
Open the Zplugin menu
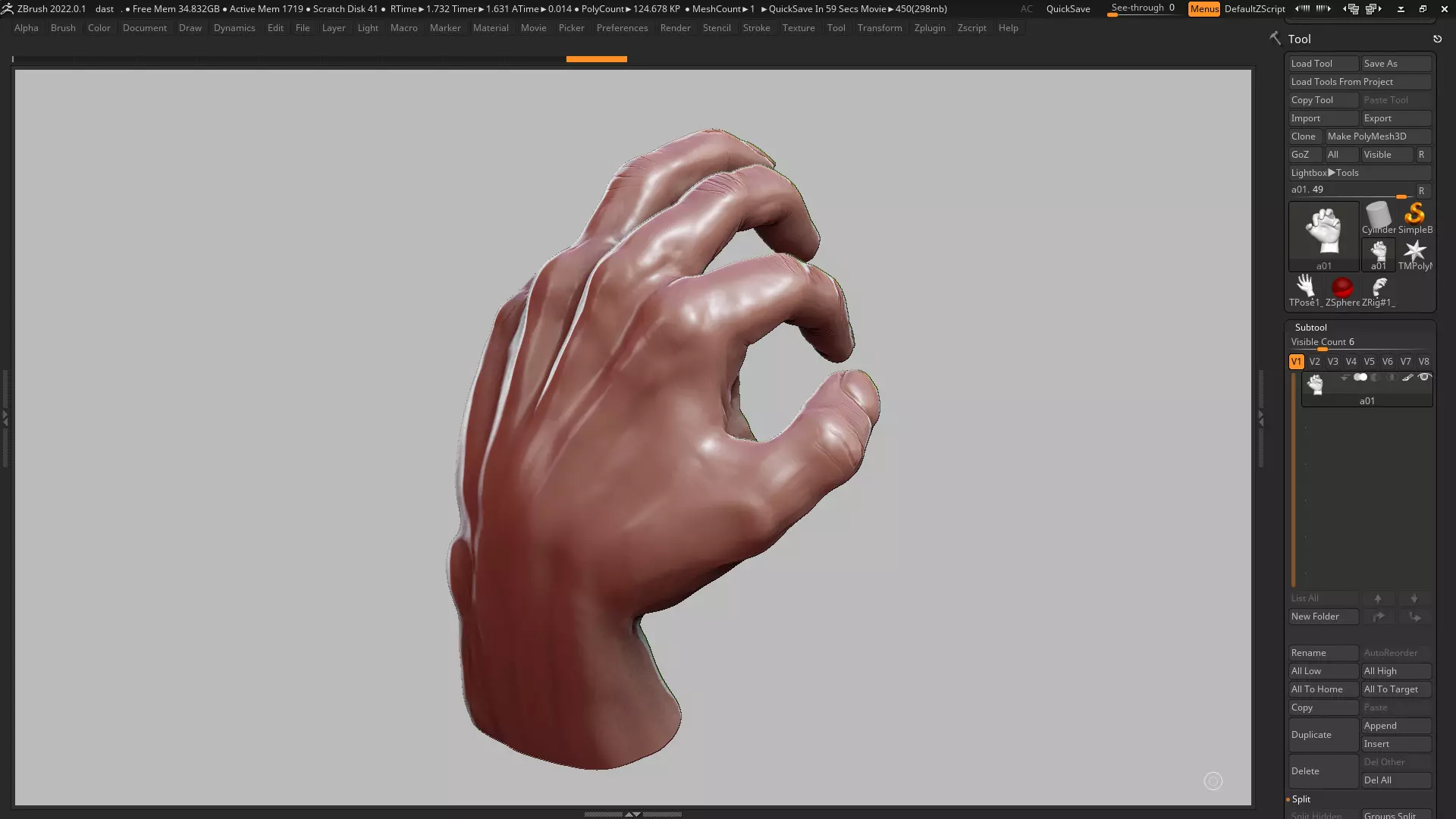930,28
